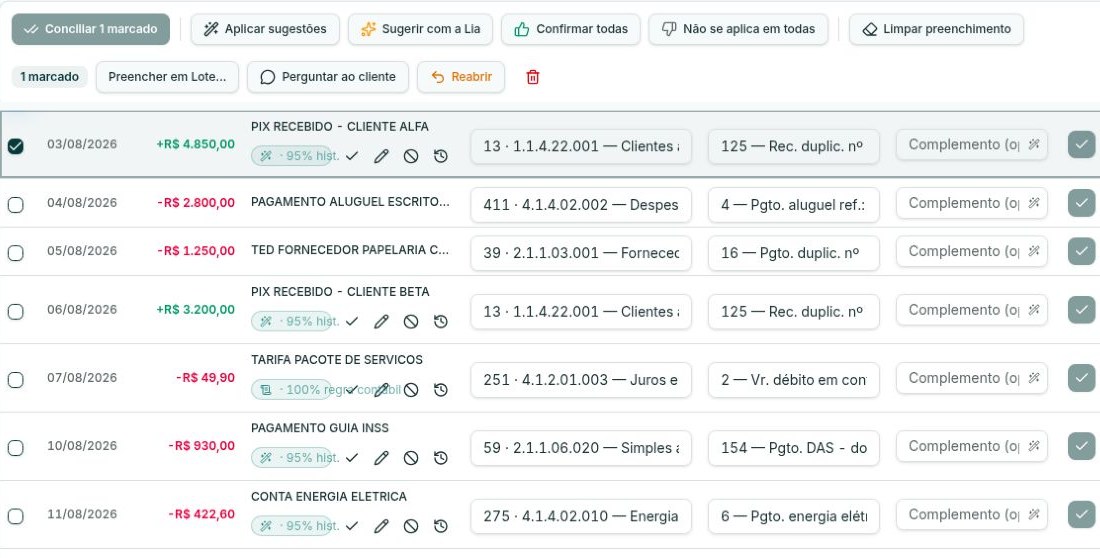The height and width of the screenshot is (558, 1100).
Task: Open history icon in TARIFA PACOTE row
Action: click(441, 390)
